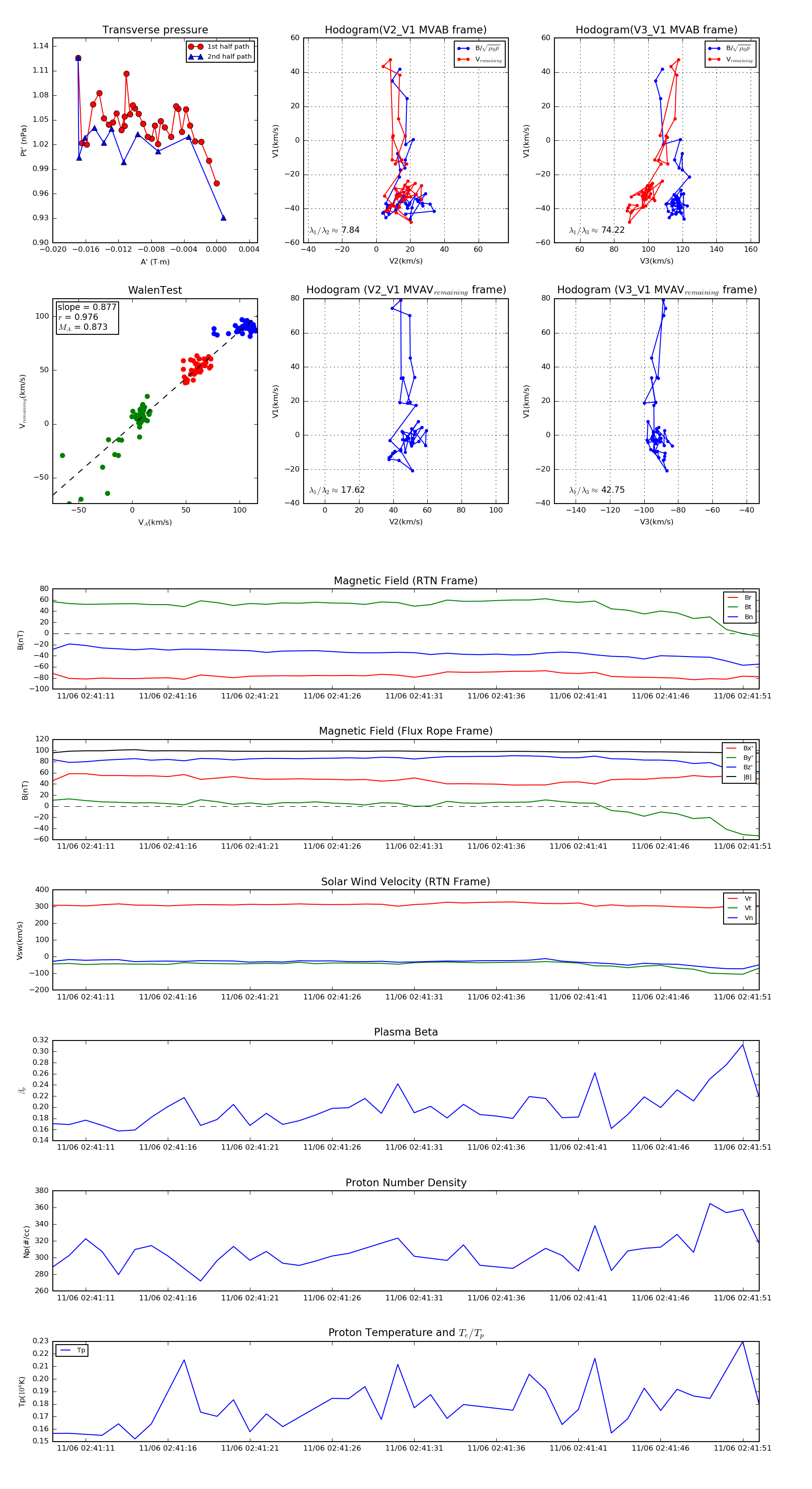
Task: Select the V_remaining legend entry in the V3_V1 MVAB hodogram
Action: [x=730, y=60]
